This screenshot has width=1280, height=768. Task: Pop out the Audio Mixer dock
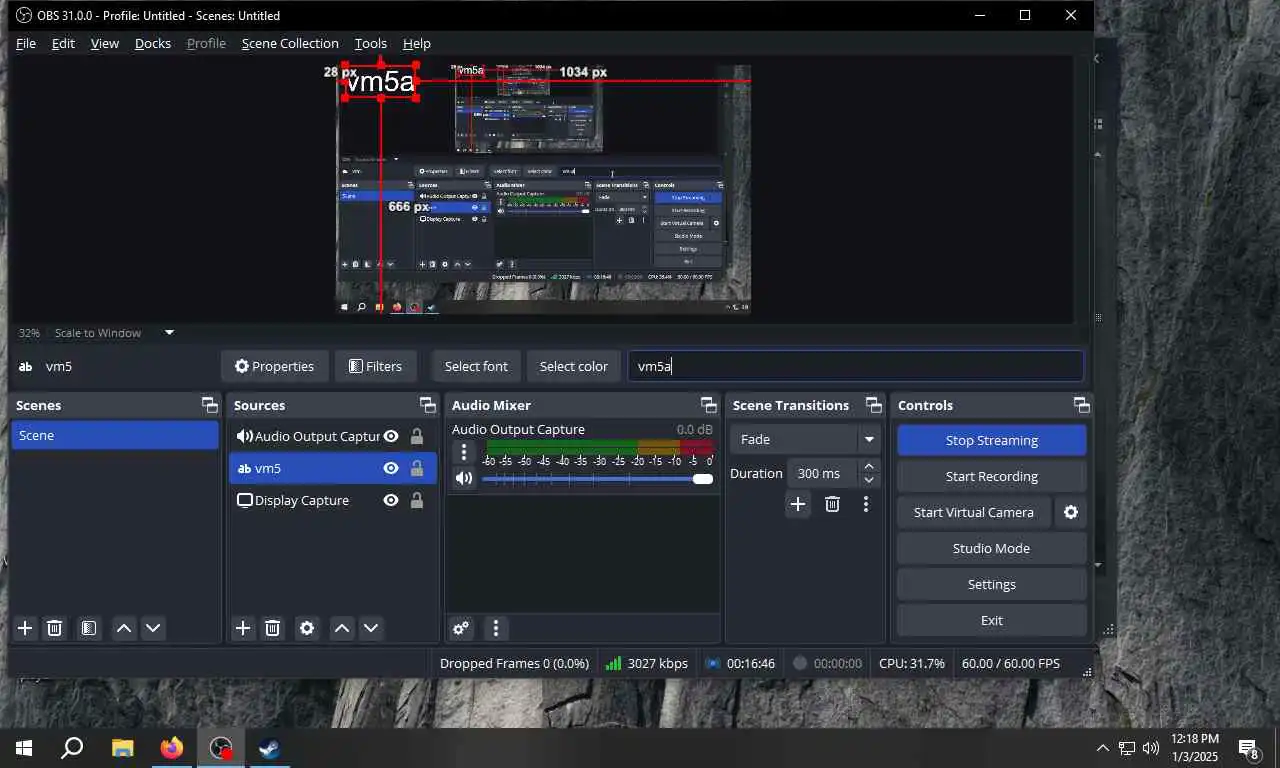click(709, 405)
